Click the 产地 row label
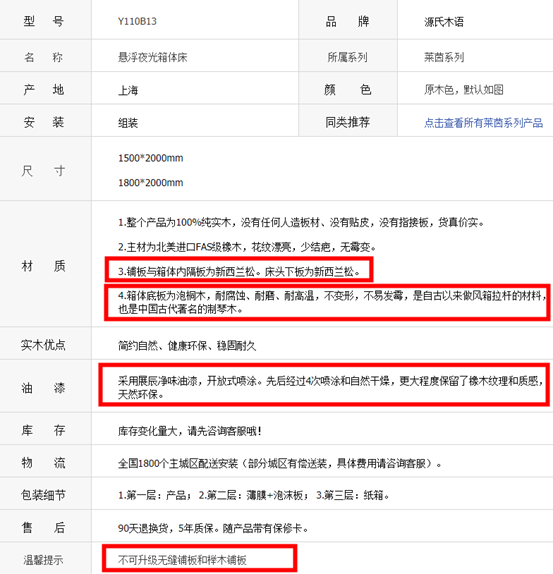The height and width of the screenshot is (574, 553). (x=44, y=90)
